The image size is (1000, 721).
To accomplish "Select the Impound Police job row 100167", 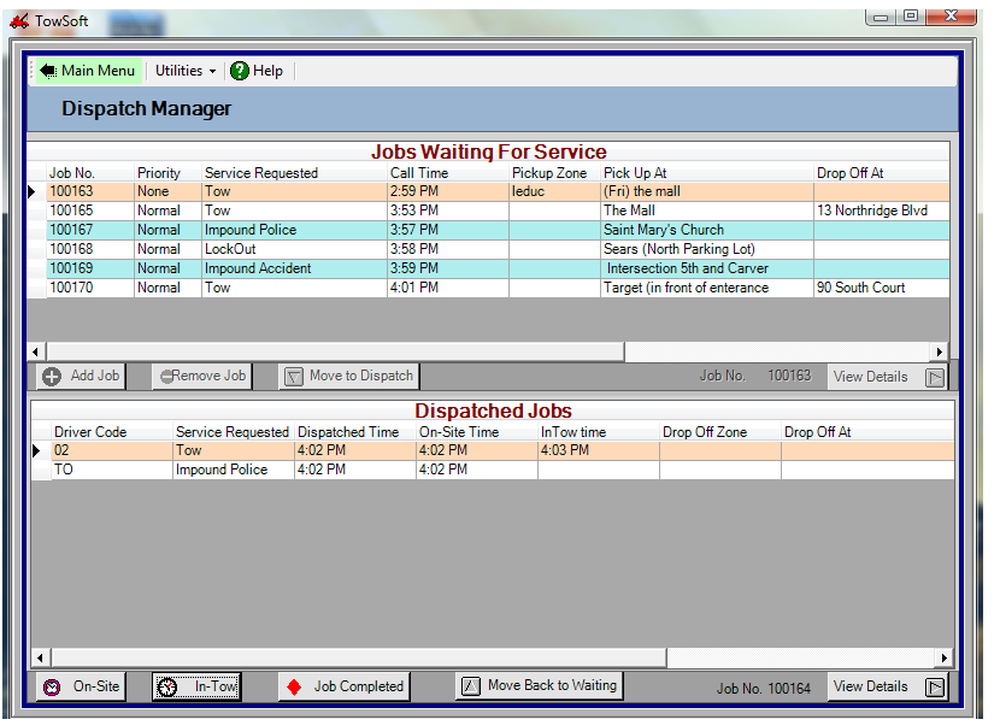I will click(x=300, y=229).
